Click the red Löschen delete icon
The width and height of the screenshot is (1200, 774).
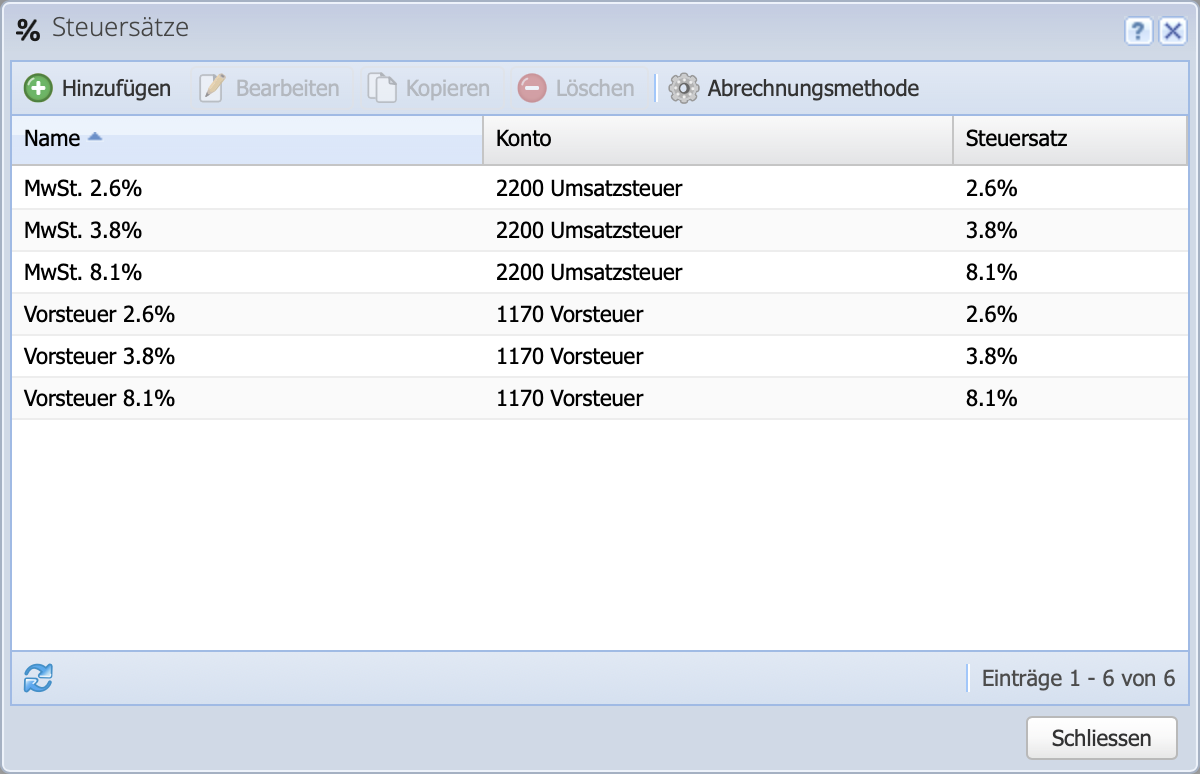click(x=530, y=88)
